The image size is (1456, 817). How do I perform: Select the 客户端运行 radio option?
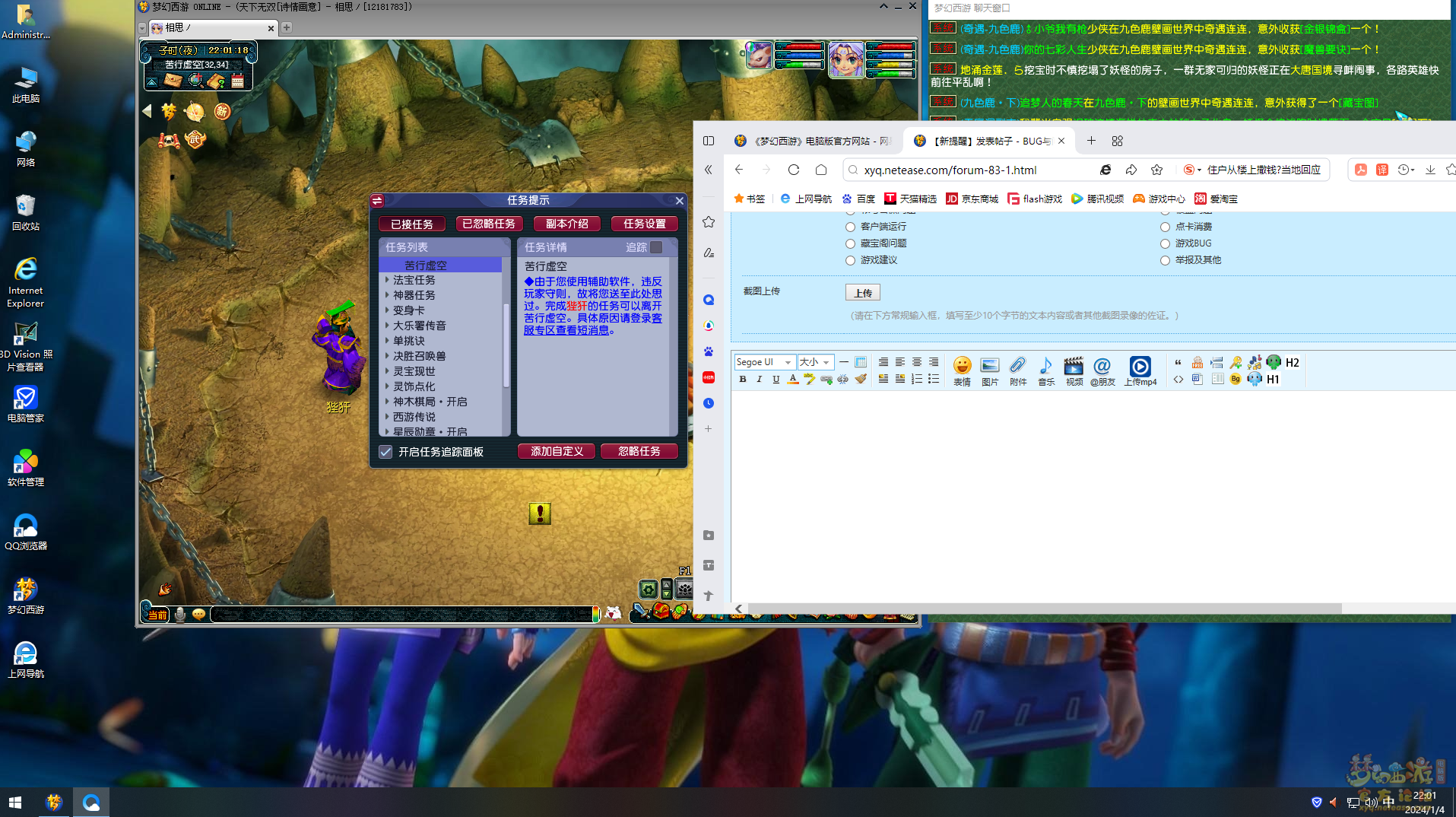pos(851,227)
